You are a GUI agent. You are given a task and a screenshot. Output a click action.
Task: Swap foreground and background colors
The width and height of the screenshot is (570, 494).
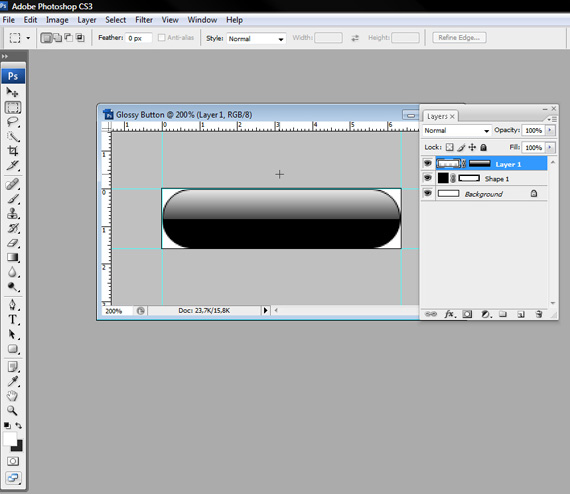(19, 425)
